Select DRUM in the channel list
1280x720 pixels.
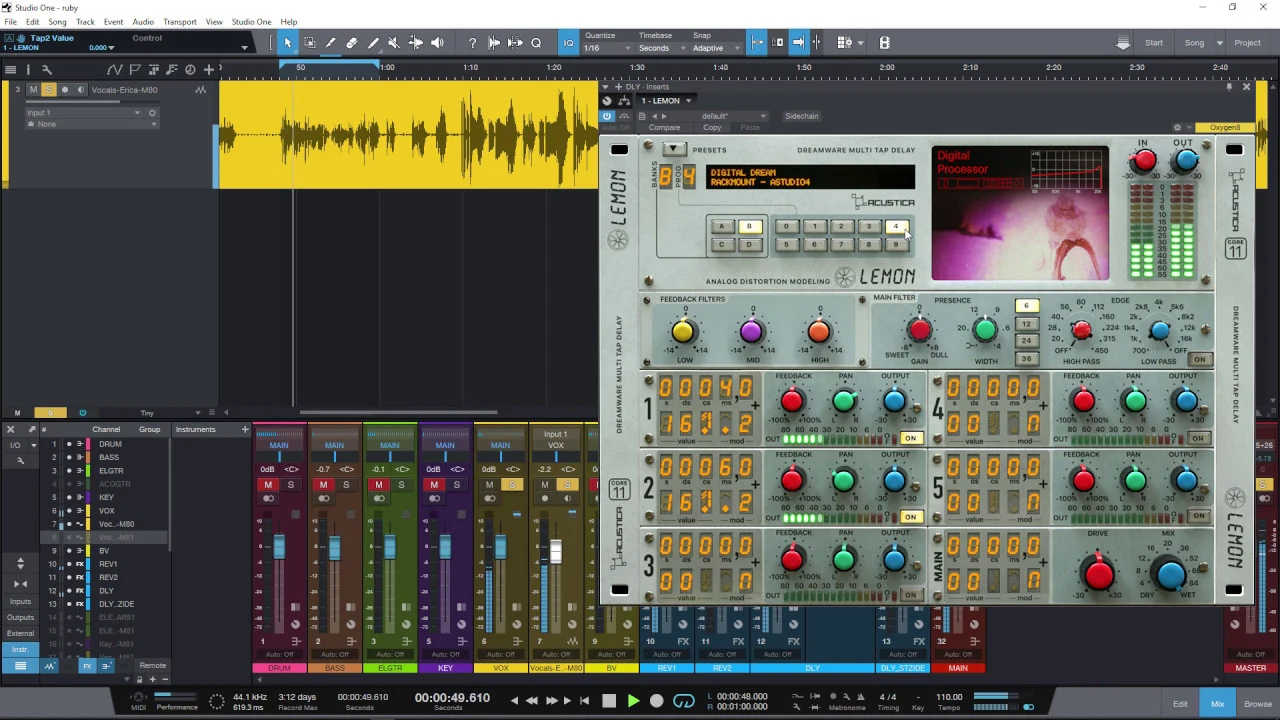tap(109, 444)
